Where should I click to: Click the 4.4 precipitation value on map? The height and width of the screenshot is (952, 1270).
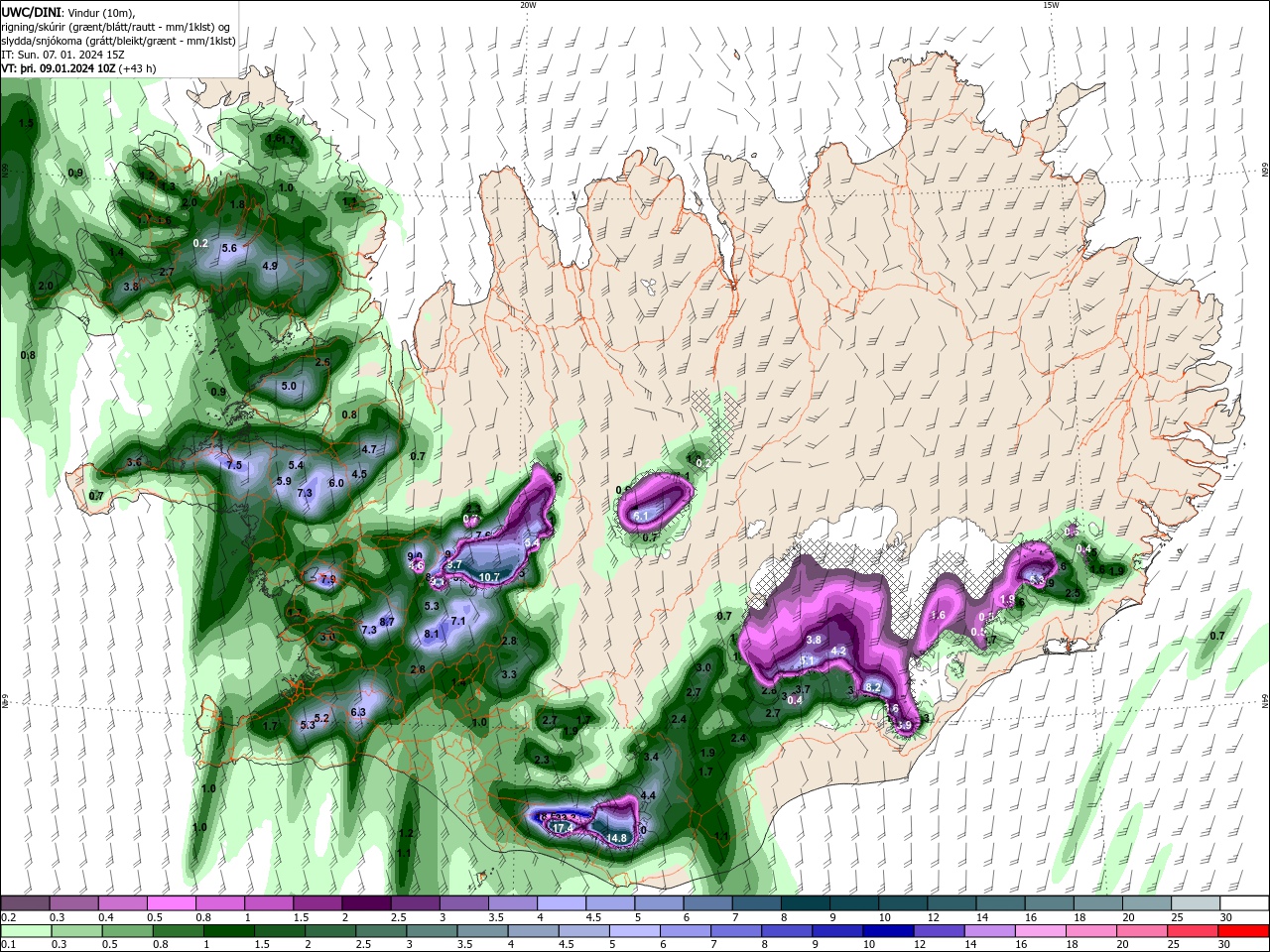649,795
